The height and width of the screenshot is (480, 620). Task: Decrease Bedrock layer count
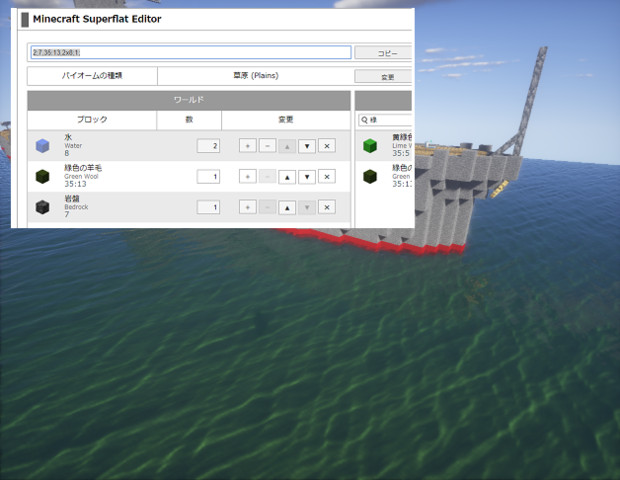[267, 207]
